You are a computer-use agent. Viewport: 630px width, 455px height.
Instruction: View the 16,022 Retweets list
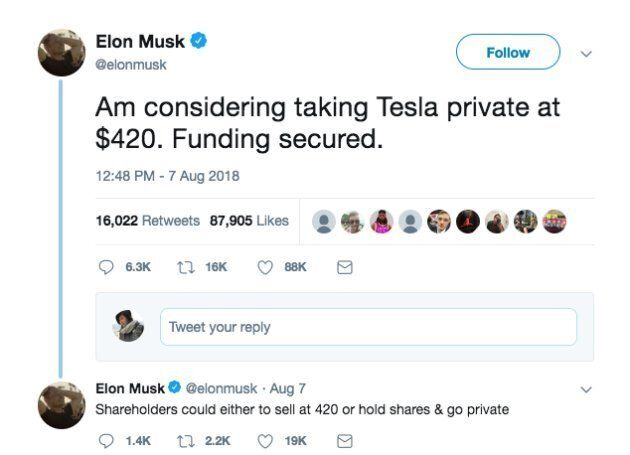tap(147, 221)
